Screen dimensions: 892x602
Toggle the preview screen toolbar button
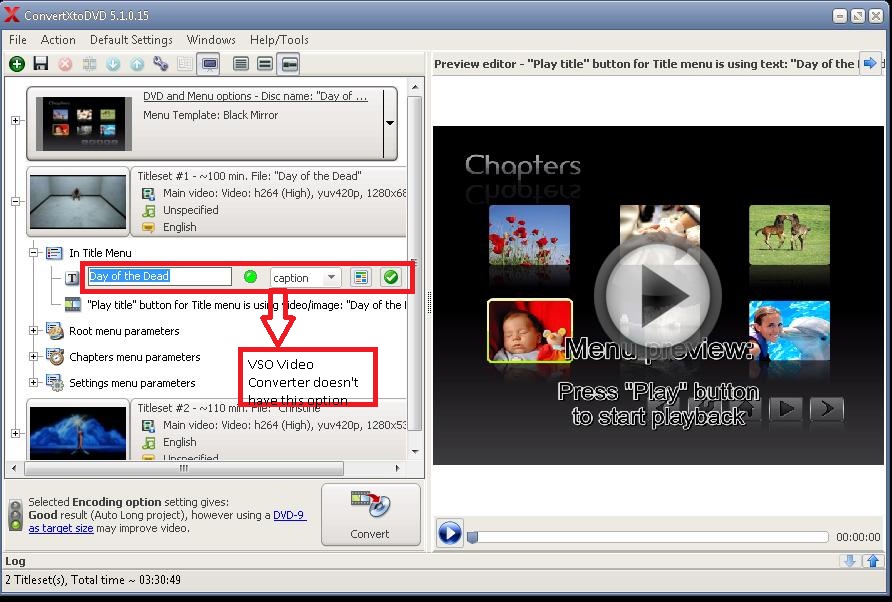(x=209, y=64)
